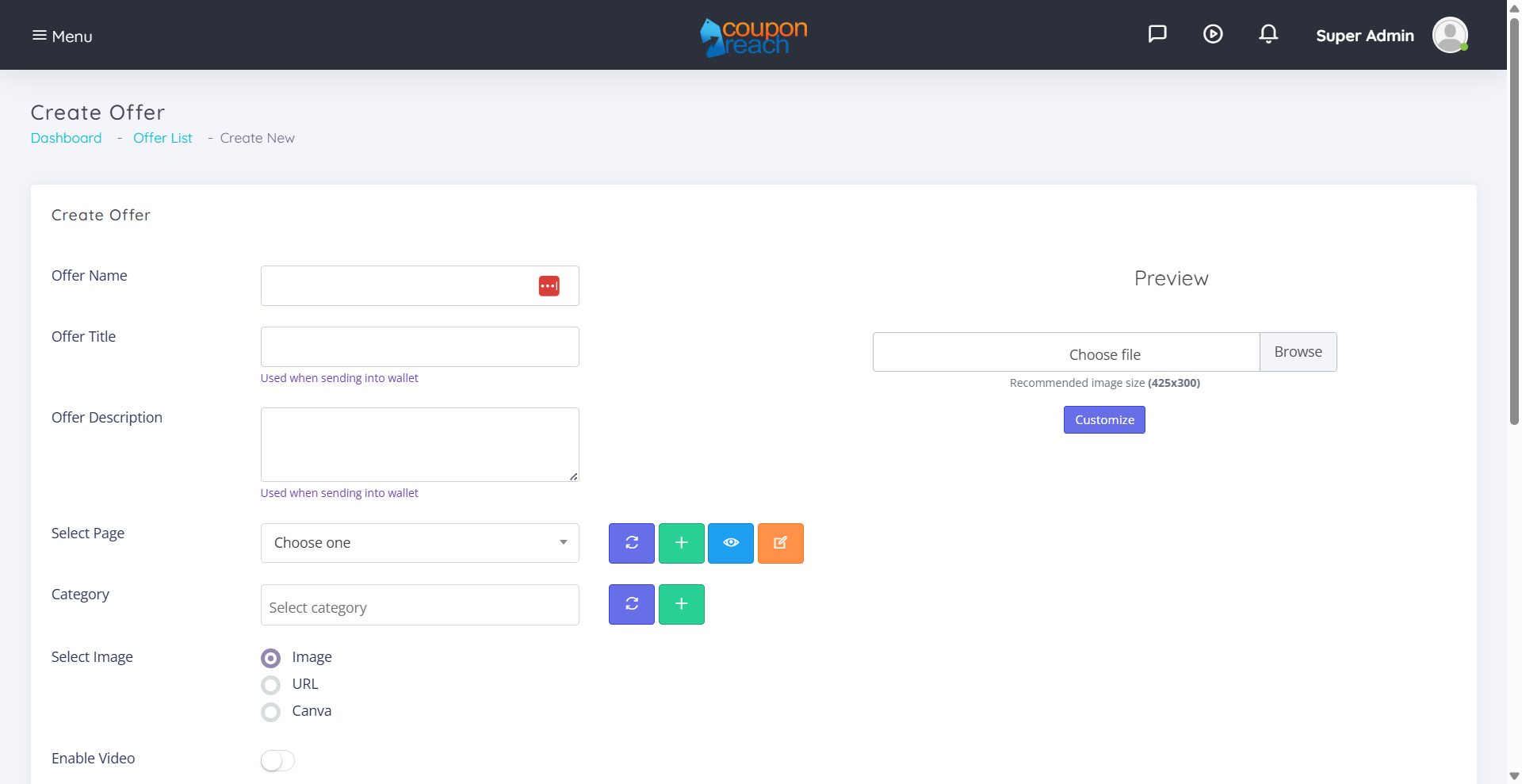1522x784 pixels.
Task: Edit the selected page with the orange icon
Action: pyautogui.click(x=781, y=543)
